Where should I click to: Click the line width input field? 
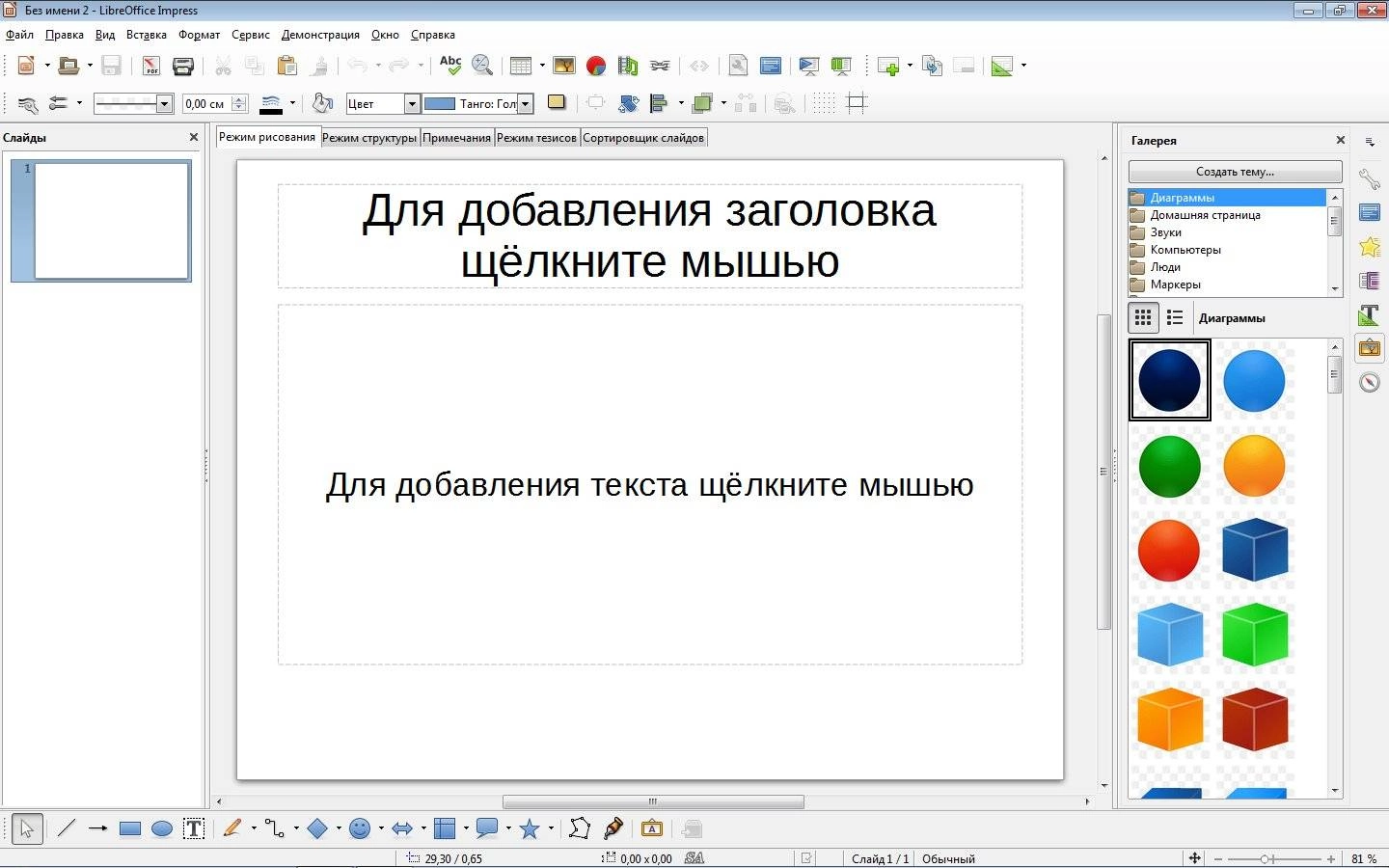pyautogui.click(x=207, y=103)
